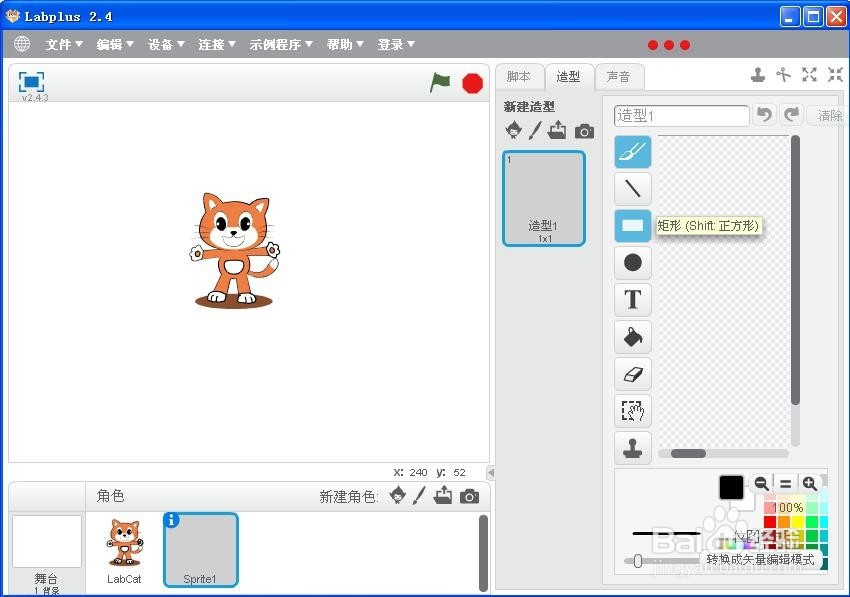Screen dimensions: 850x597
Task: Choose new sprite from library
Action: (398, 496)
